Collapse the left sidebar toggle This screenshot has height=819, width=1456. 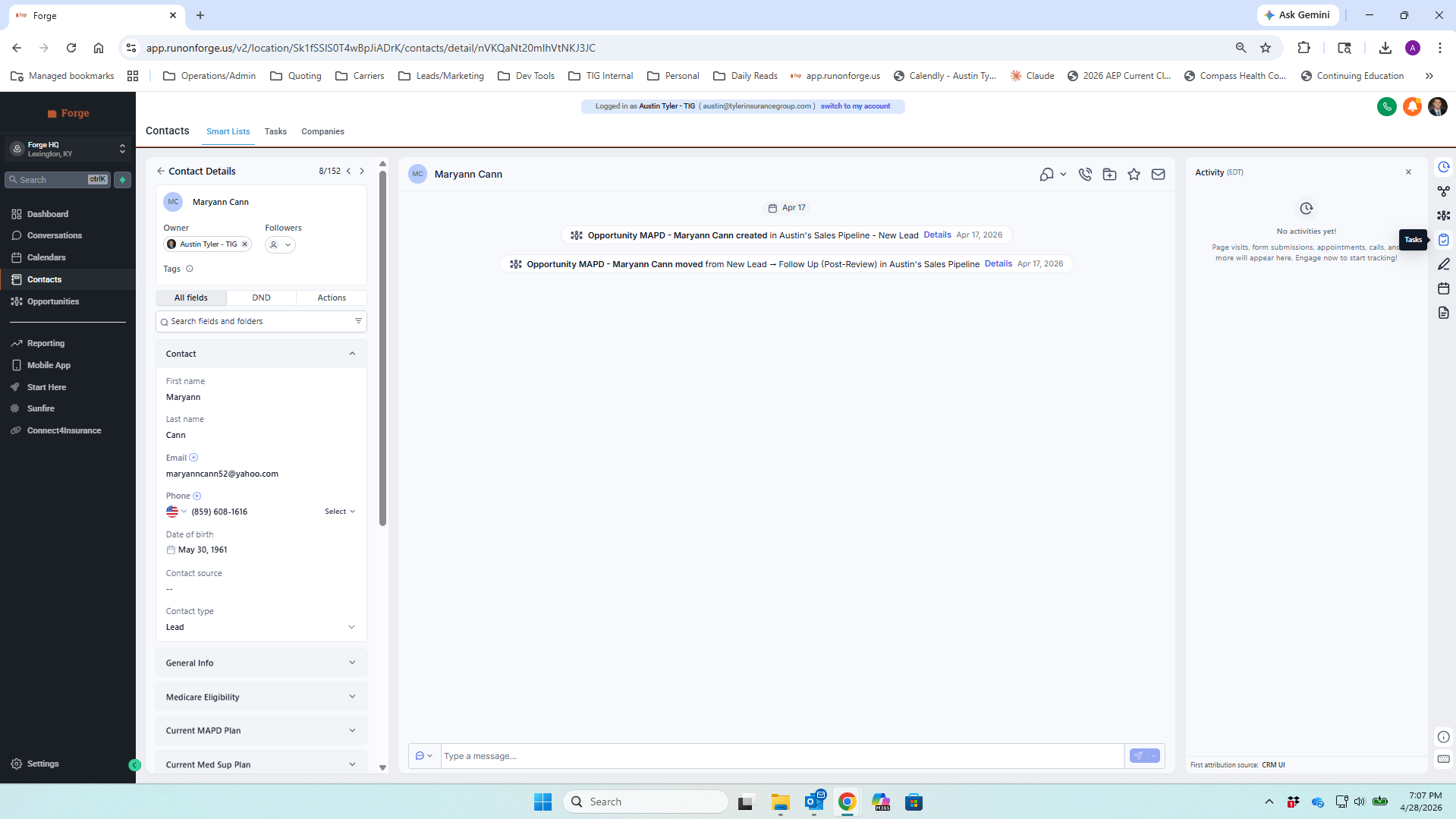(134, 765)
